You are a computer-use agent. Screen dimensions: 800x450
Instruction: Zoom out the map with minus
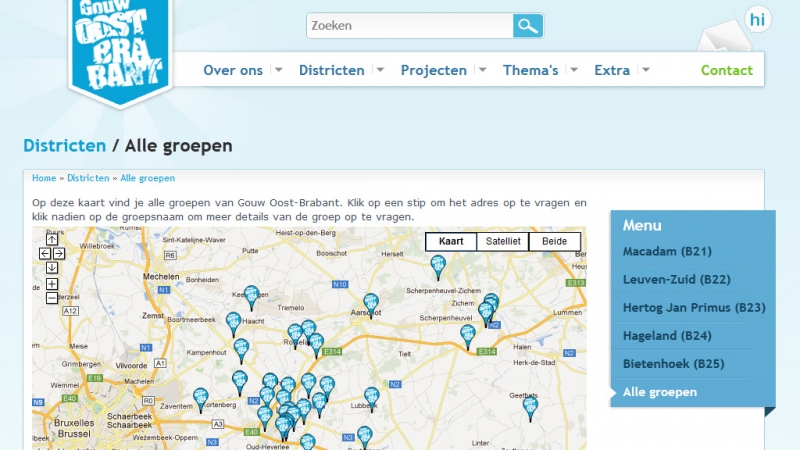[52, 298]
